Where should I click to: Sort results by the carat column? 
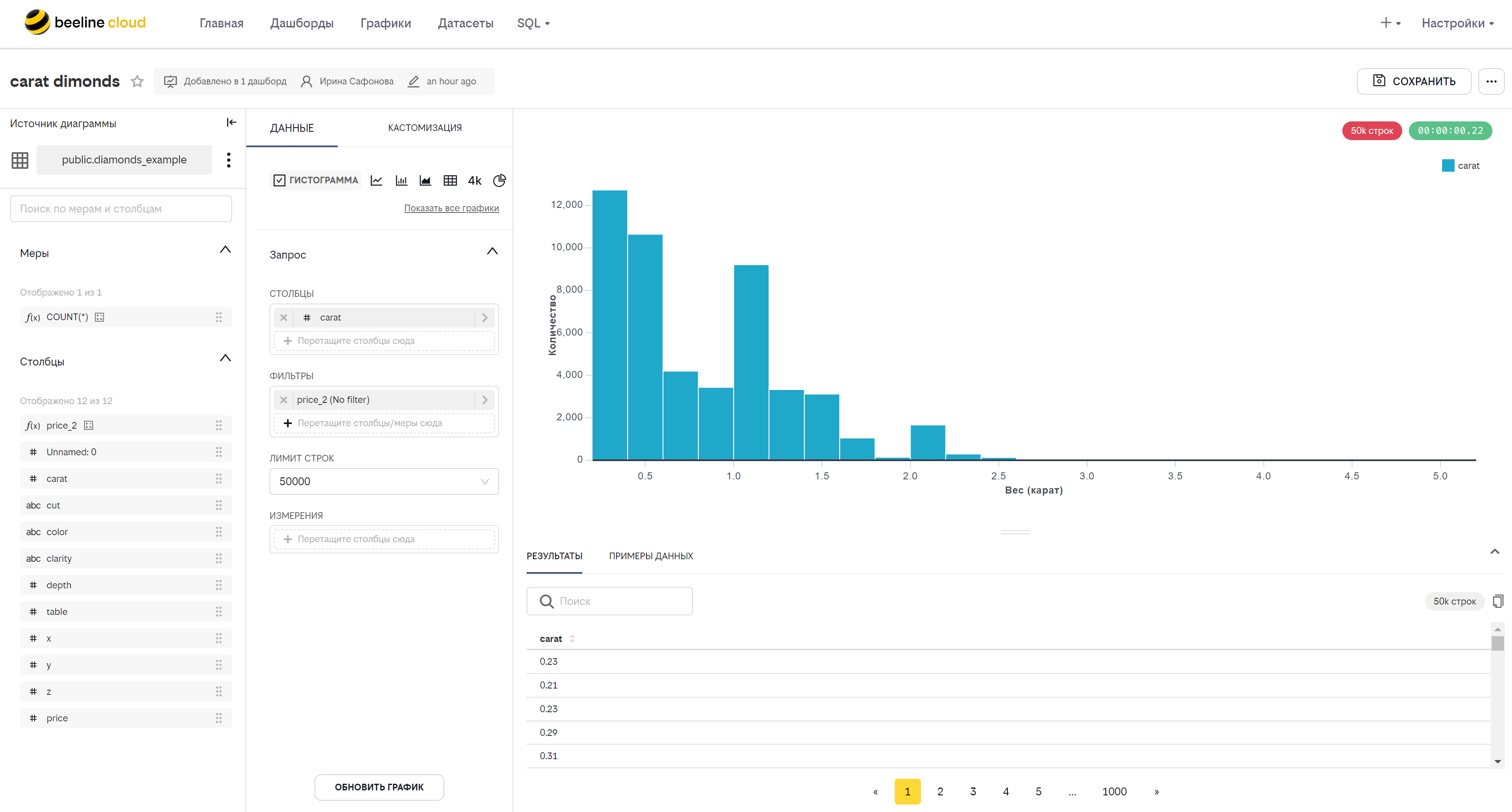click(572, 638)
